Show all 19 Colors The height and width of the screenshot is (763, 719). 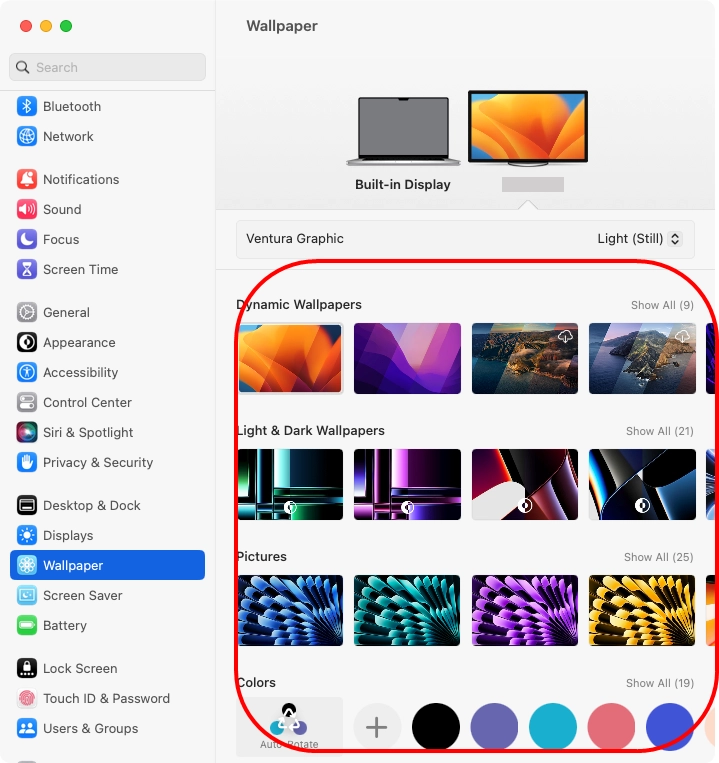click(660, 683)
